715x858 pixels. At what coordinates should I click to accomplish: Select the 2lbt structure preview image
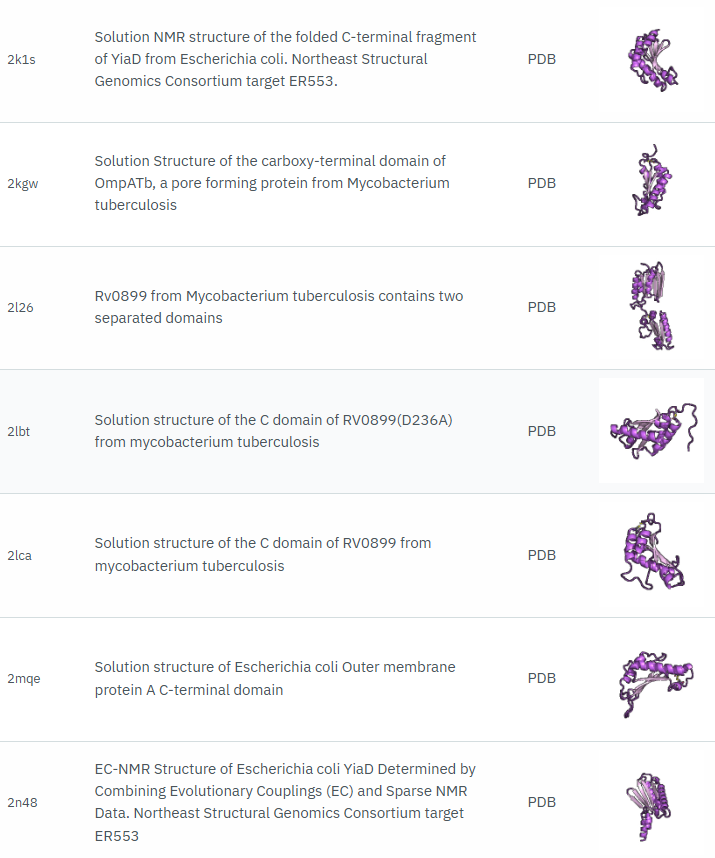point(651,431)
